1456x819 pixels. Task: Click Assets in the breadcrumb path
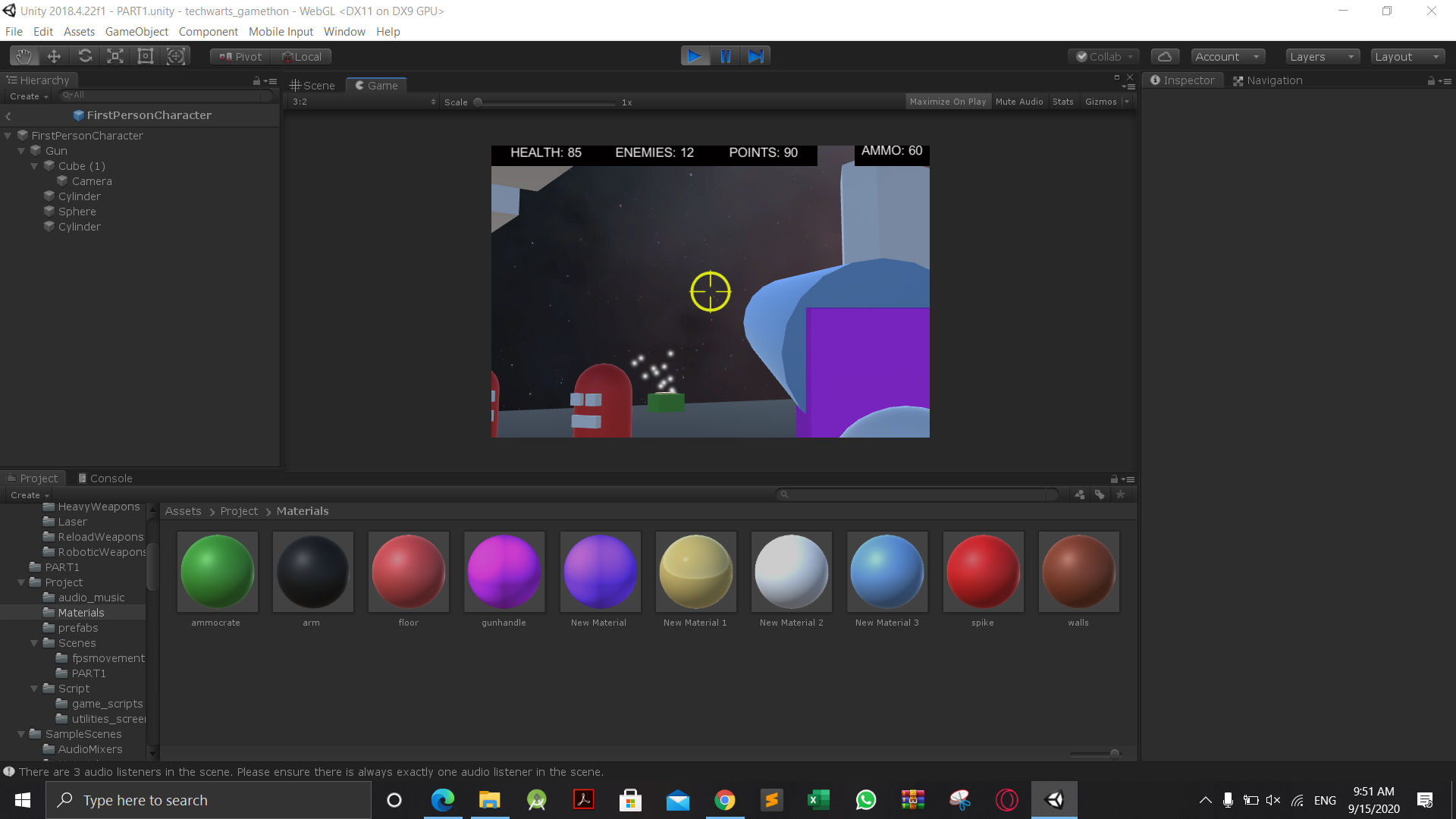point(183,511)
